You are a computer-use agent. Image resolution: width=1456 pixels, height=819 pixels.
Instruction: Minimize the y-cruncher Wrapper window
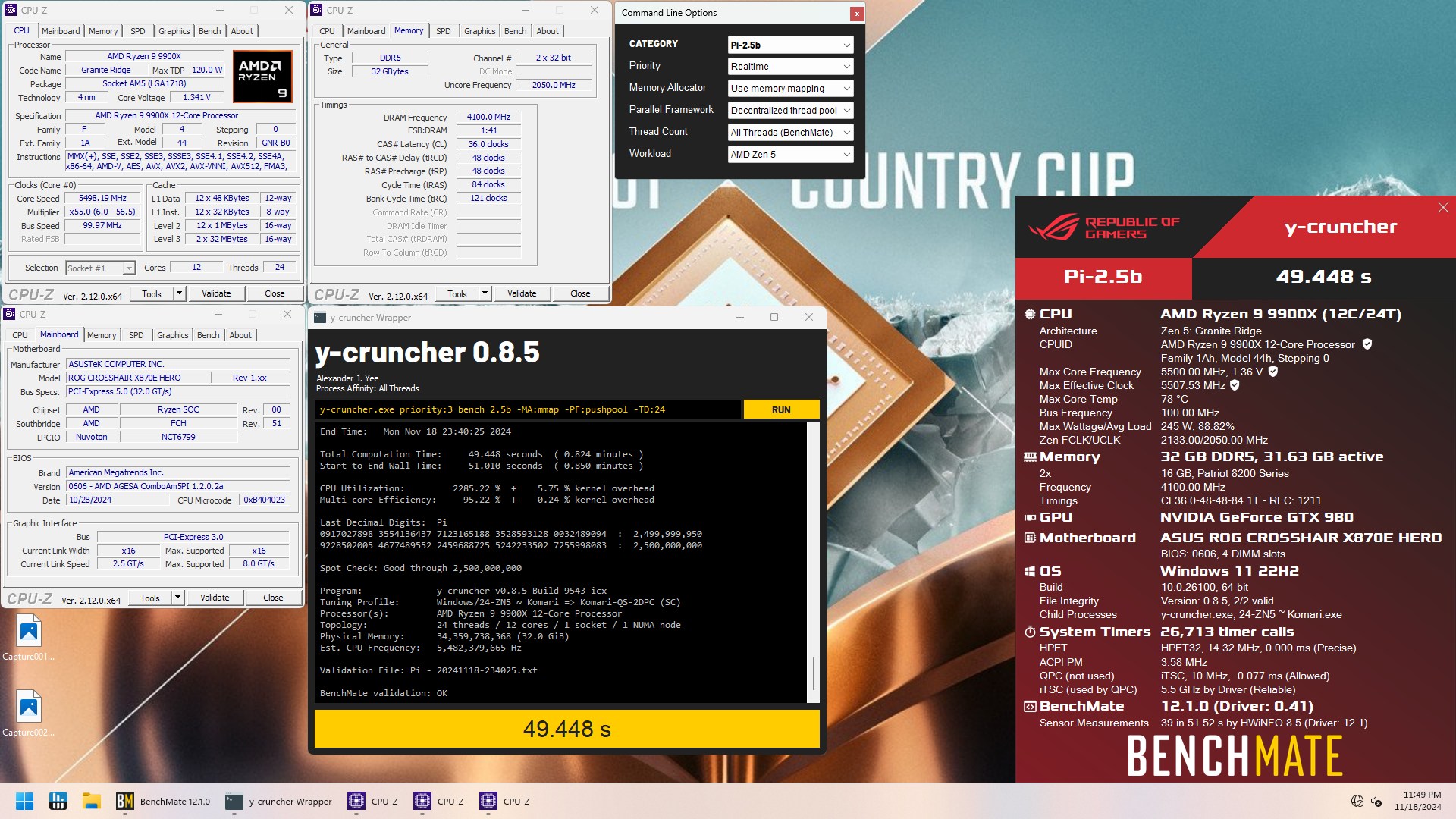739,317
